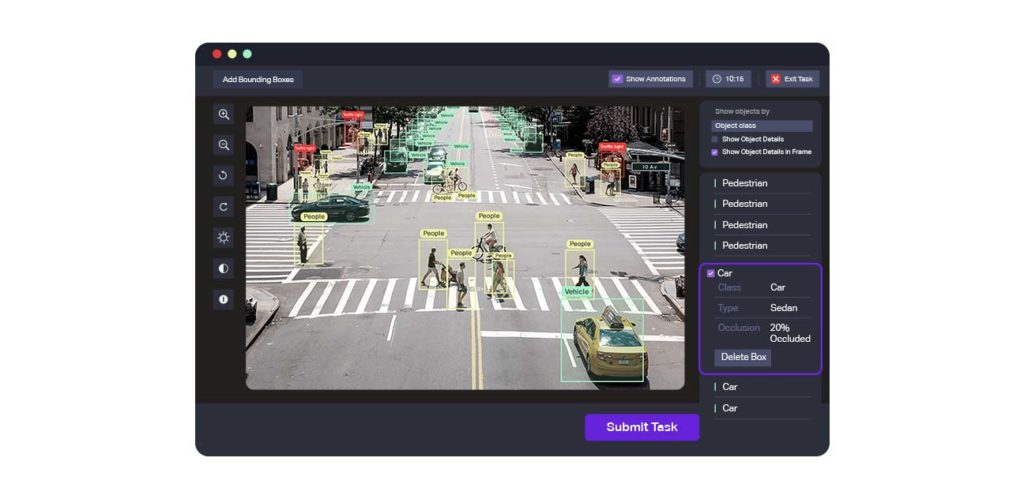This screenshot has width=1024, height=499.
Task: Rotate the image counterclockwise
Action: click(223, 176)
